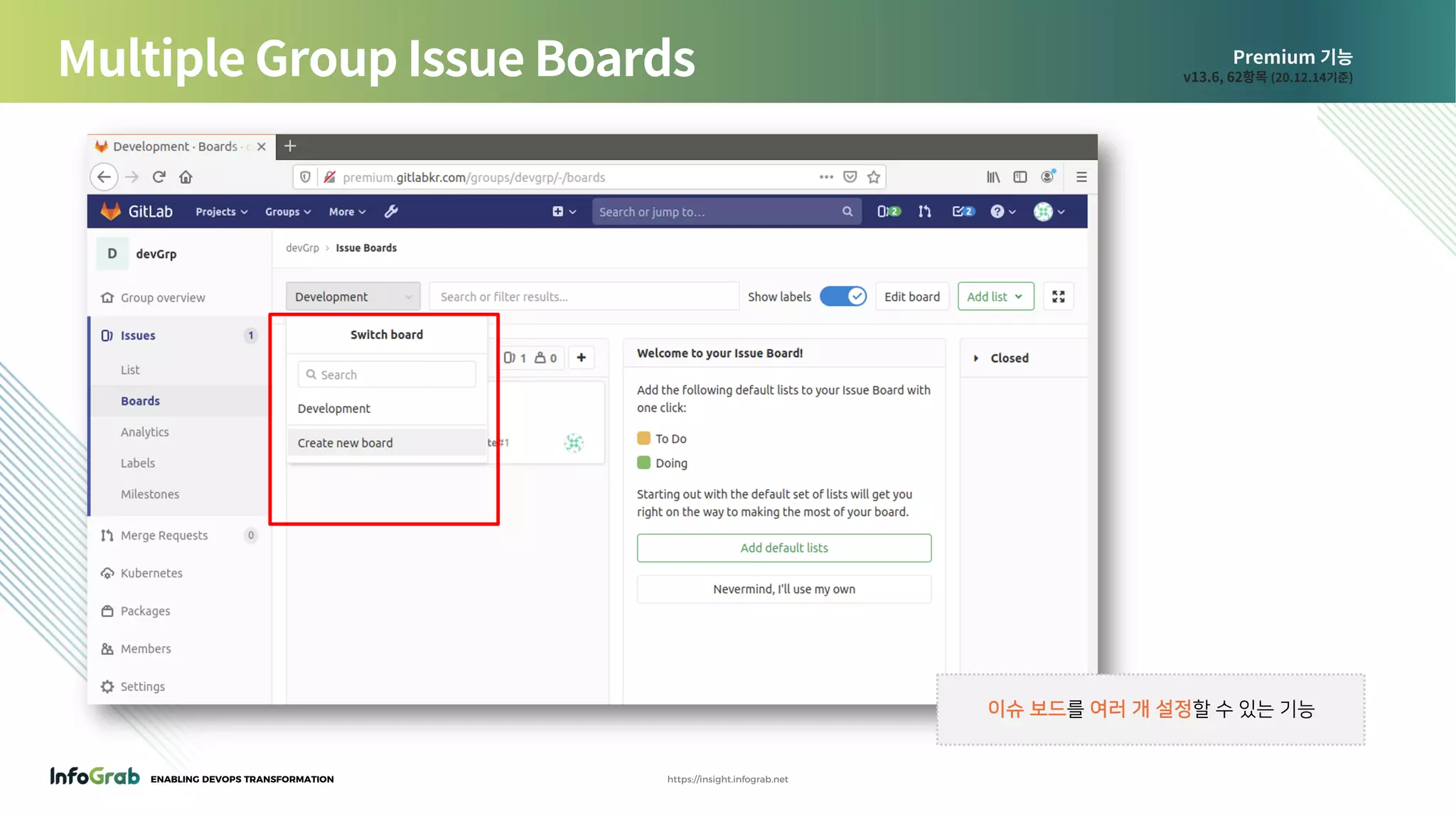Image resolution: width=1456 pixels, height=819 pixels.
Task: Open Firefox account icon
Action: pyautogui.click(x=1048, y=177)
